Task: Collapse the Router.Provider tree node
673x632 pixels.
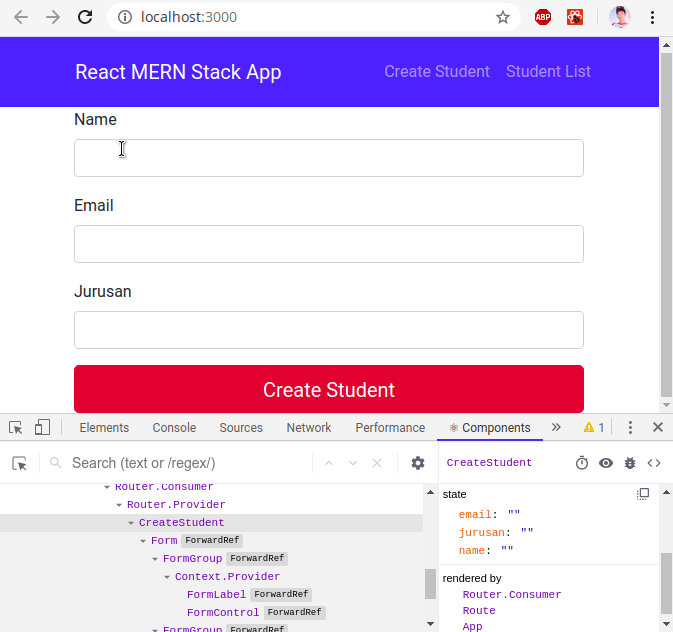Action: (119, 505)
